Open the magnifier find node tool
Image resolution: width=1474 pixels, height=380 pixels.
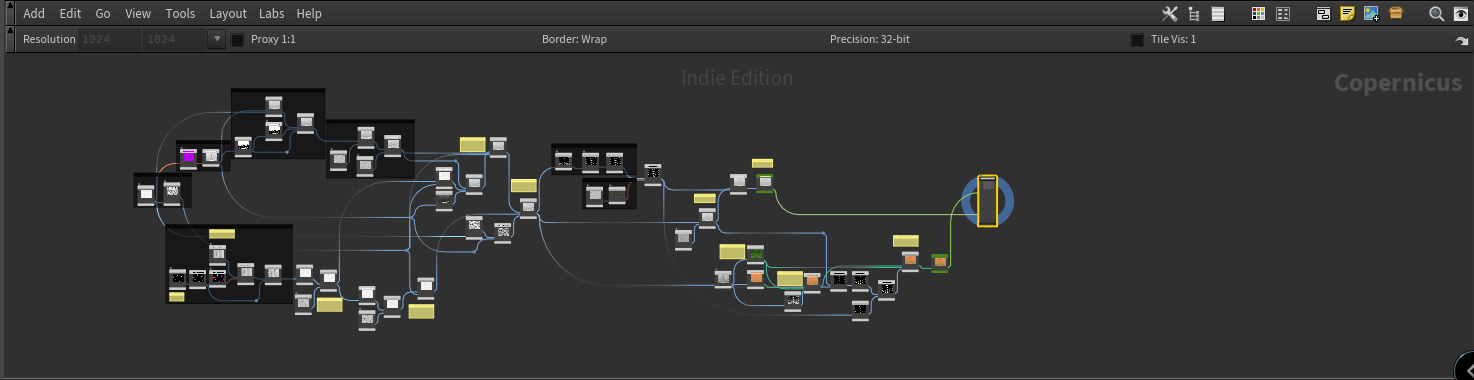coord(1436,14)
